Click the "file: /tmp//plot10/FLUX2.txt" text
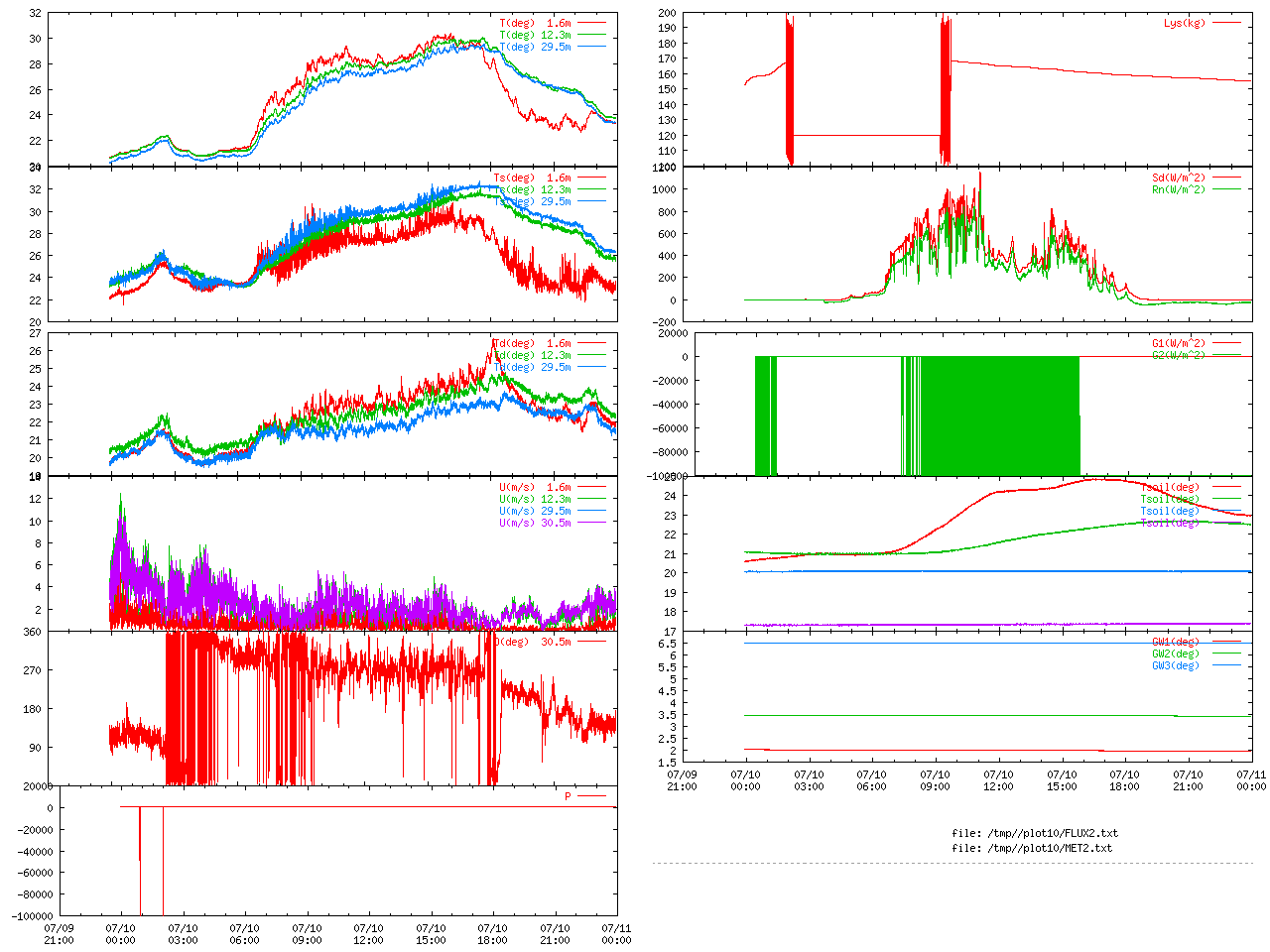The width and height of the screenshot is (1270, 952). pyautogui.click(x=1035, y=833)
